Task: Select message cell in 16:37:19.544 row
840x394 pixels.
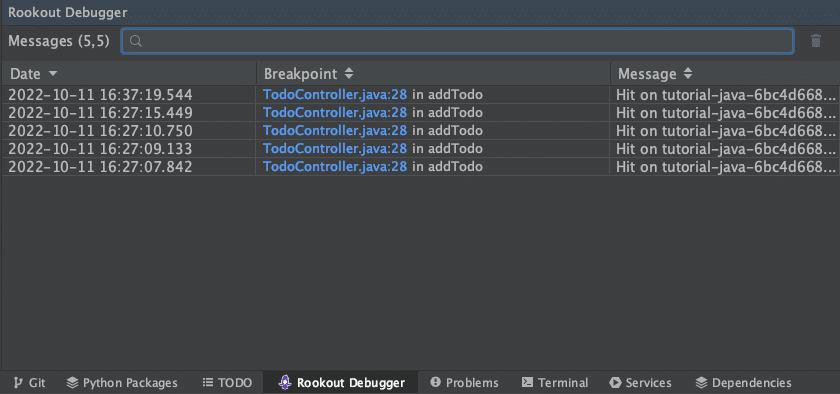Action: [725, 95]
